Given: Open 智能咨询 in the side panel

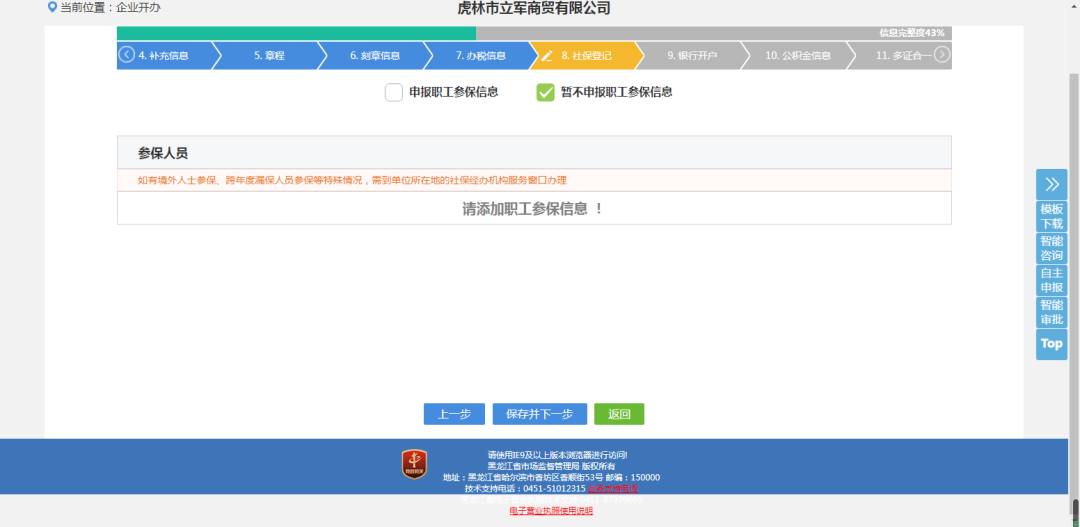Looking at the screenshot, I should pyautogui.click(x=1051, y=248).
